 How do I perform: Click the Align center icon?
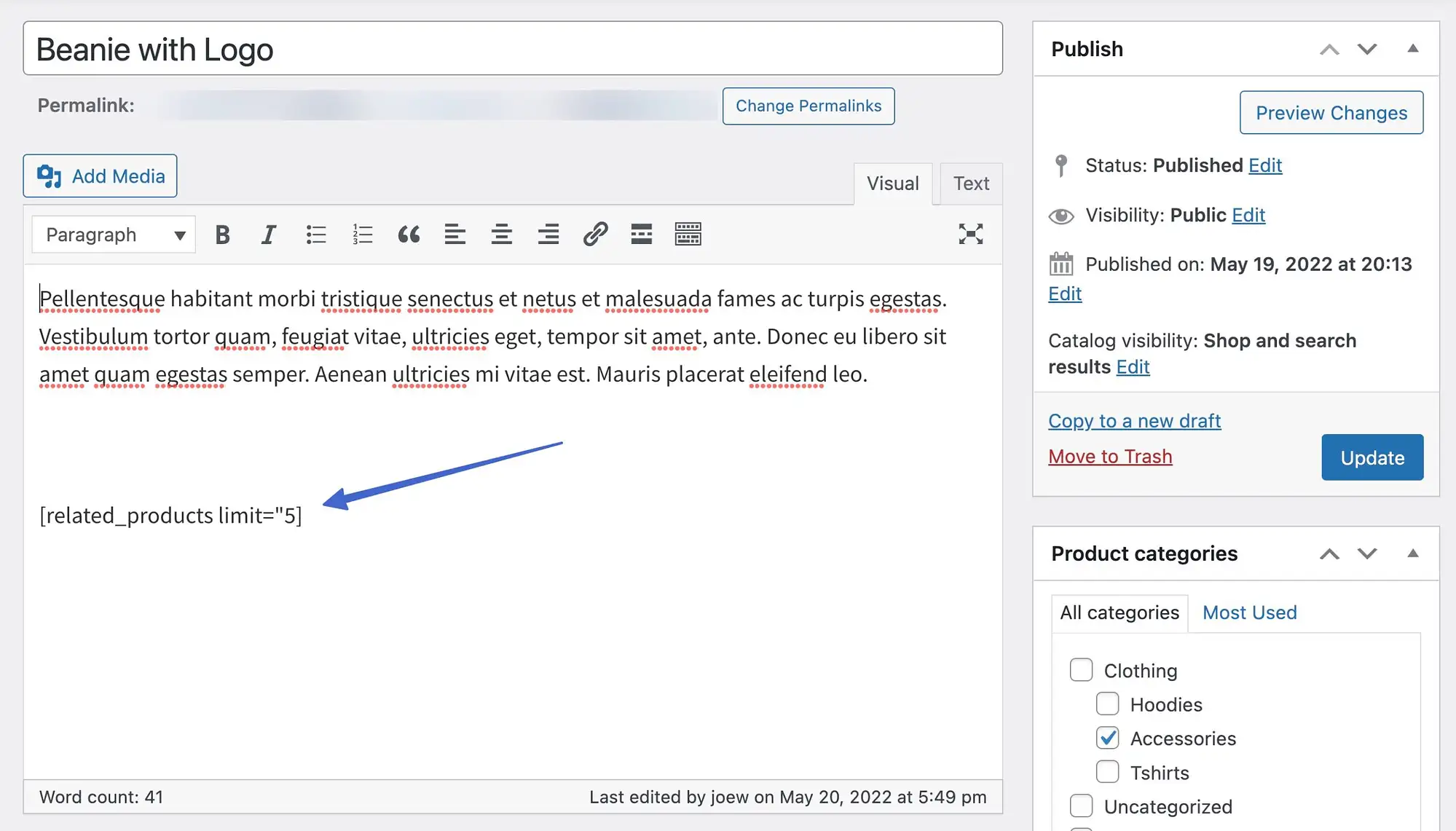coord(500,234)
